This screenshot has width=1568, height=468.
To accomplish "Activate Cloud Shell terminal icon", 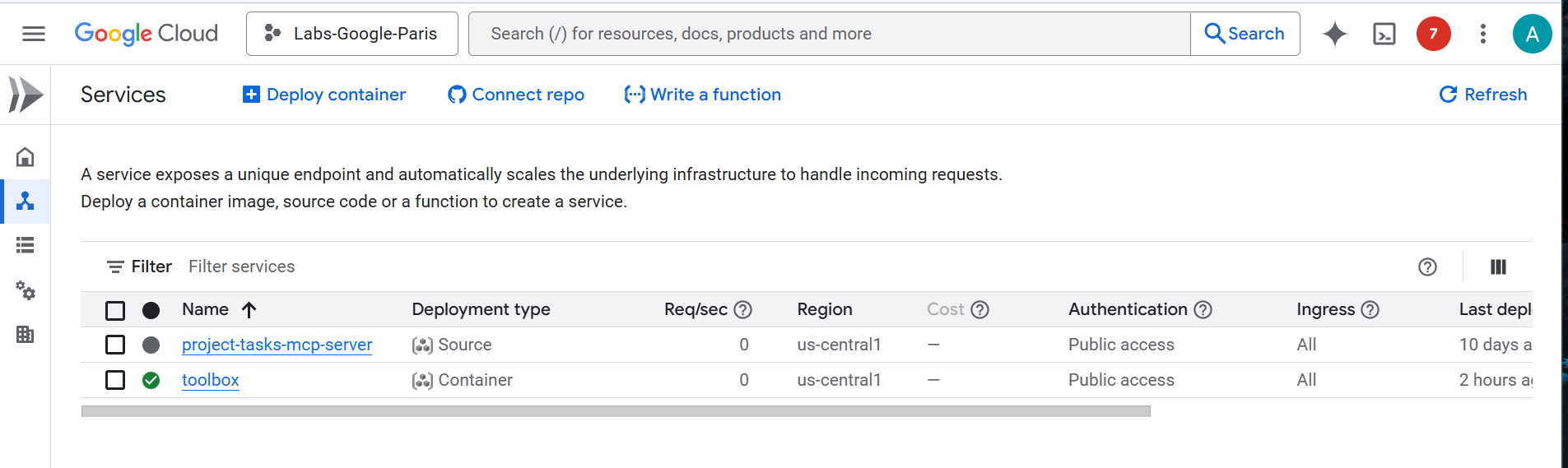I will coord(1384,34).
